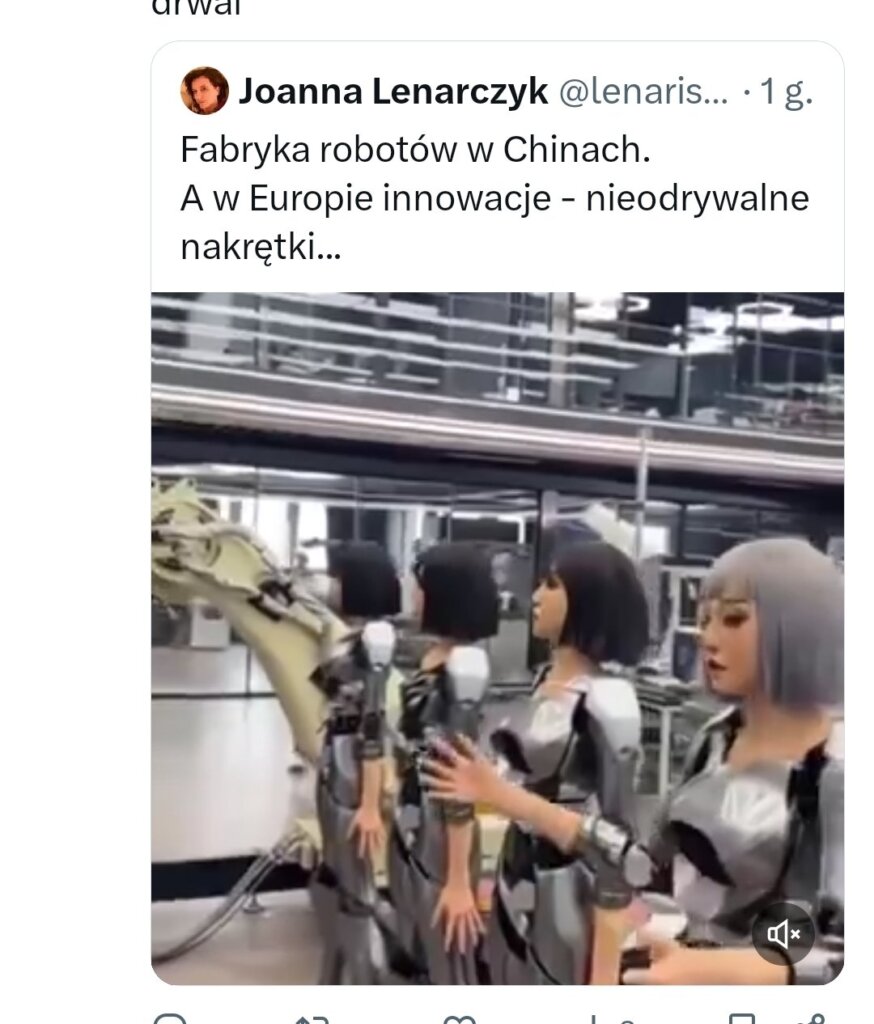Click the Joanna Lenarczyk display name
Viewport: 874px width, 1024px height.
click(x=393, y=91)
